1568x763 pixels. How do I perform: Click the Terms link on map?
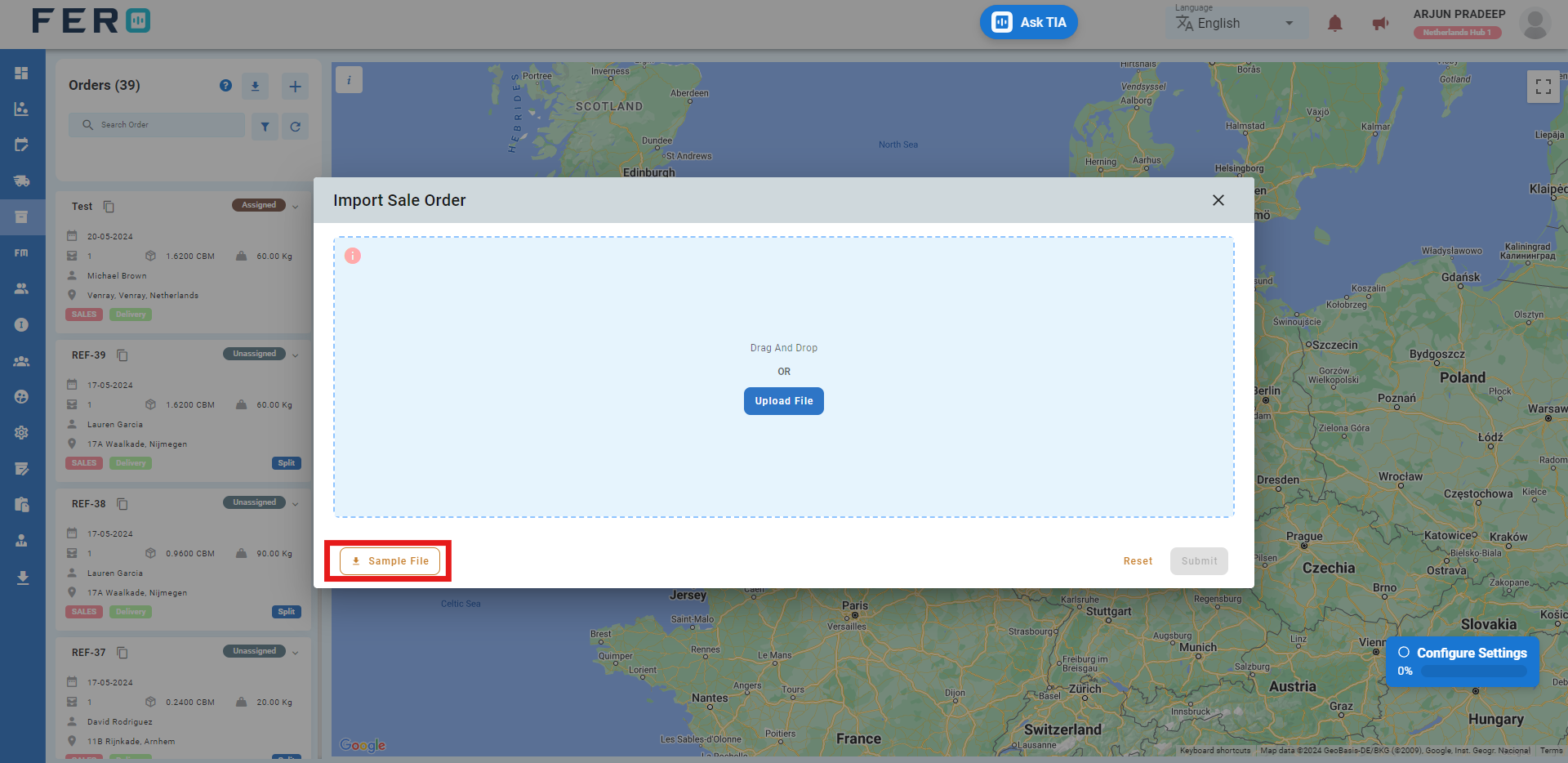[1551, 750]
